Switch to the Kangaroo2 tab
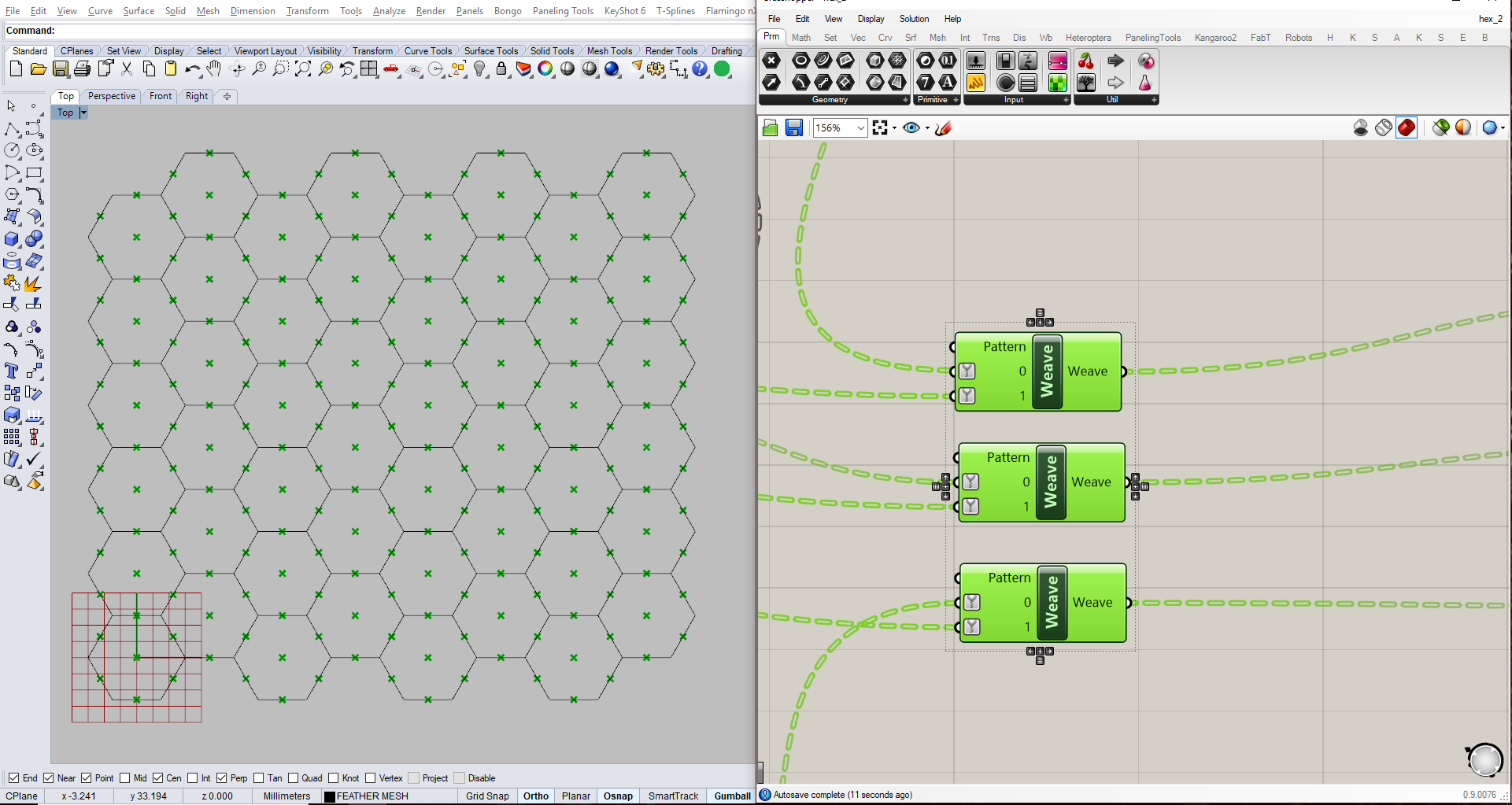This screenshot has height=805, width=1512. coord(1215,38)
